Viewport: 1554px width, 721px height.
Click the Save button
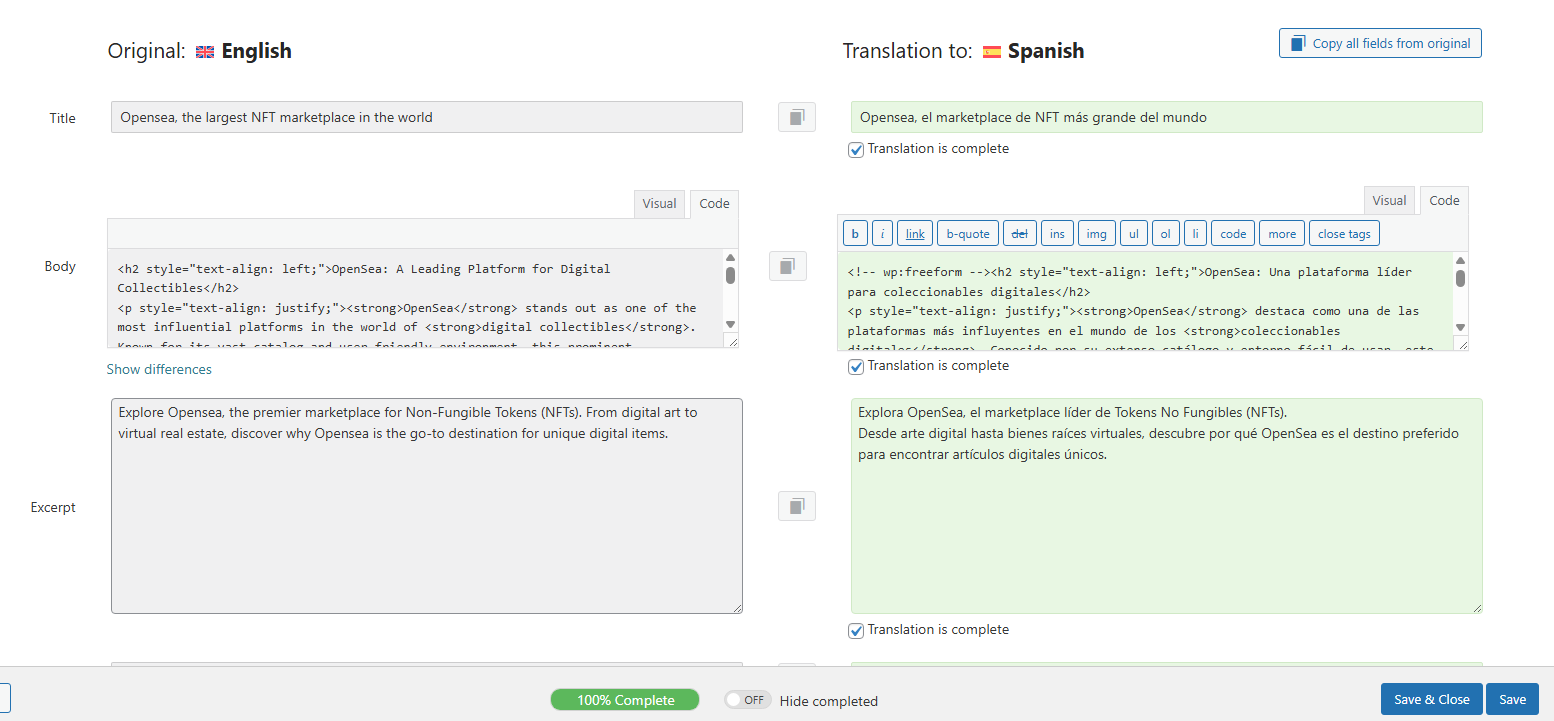coord(1512,699)
